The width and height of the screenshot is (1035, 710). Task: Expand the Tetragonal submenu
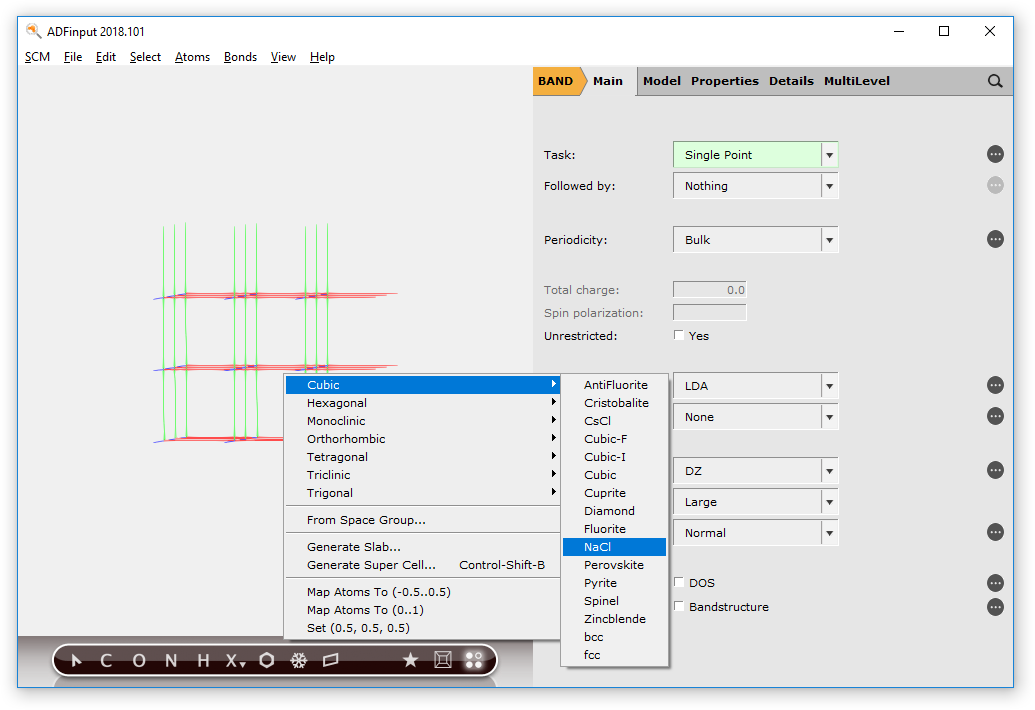[x=422, y=457]
